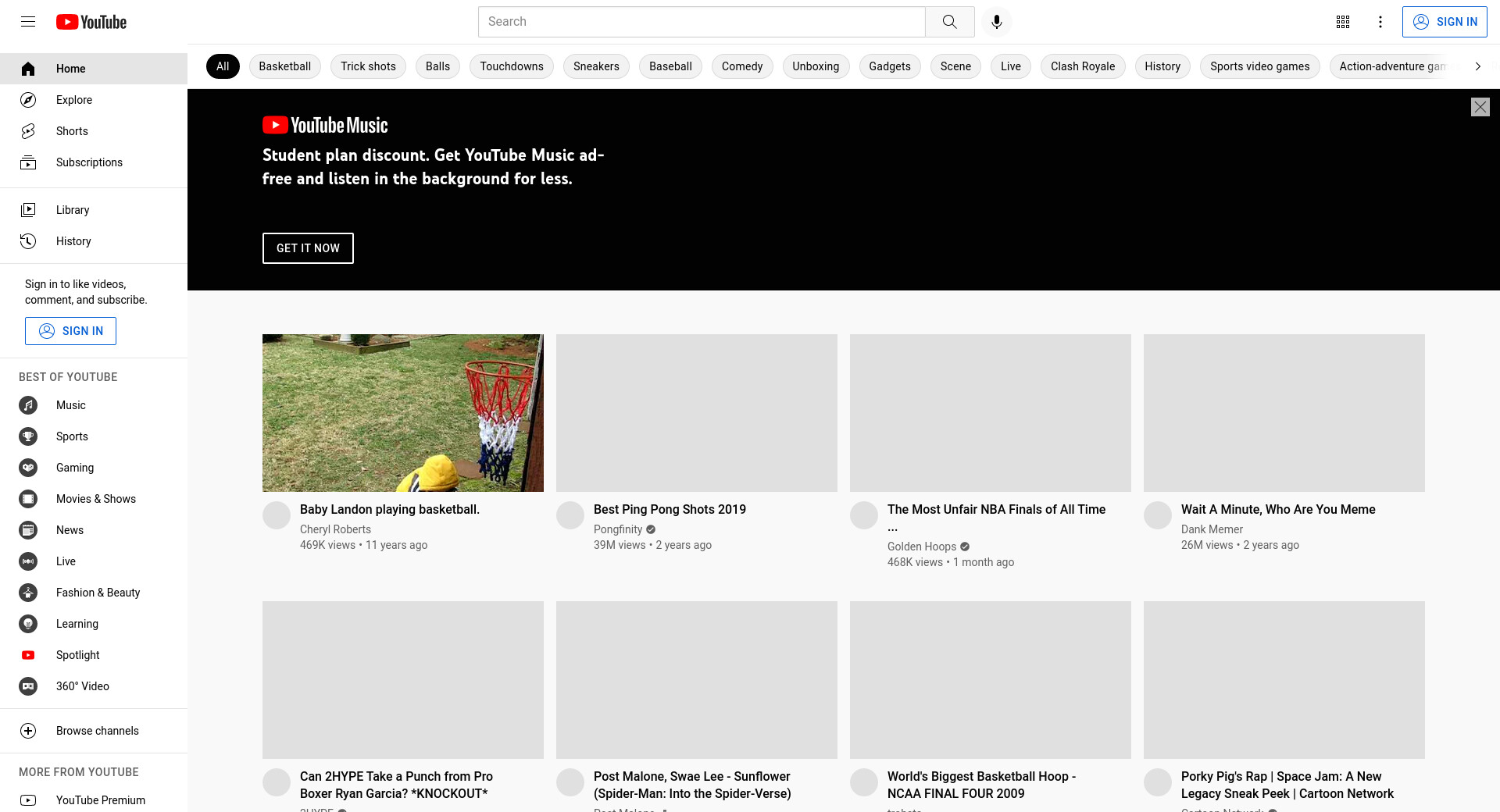This screenshot has height=812, width=1500.
Task: Select the Basketball filter chip
Action: point(285,66)
